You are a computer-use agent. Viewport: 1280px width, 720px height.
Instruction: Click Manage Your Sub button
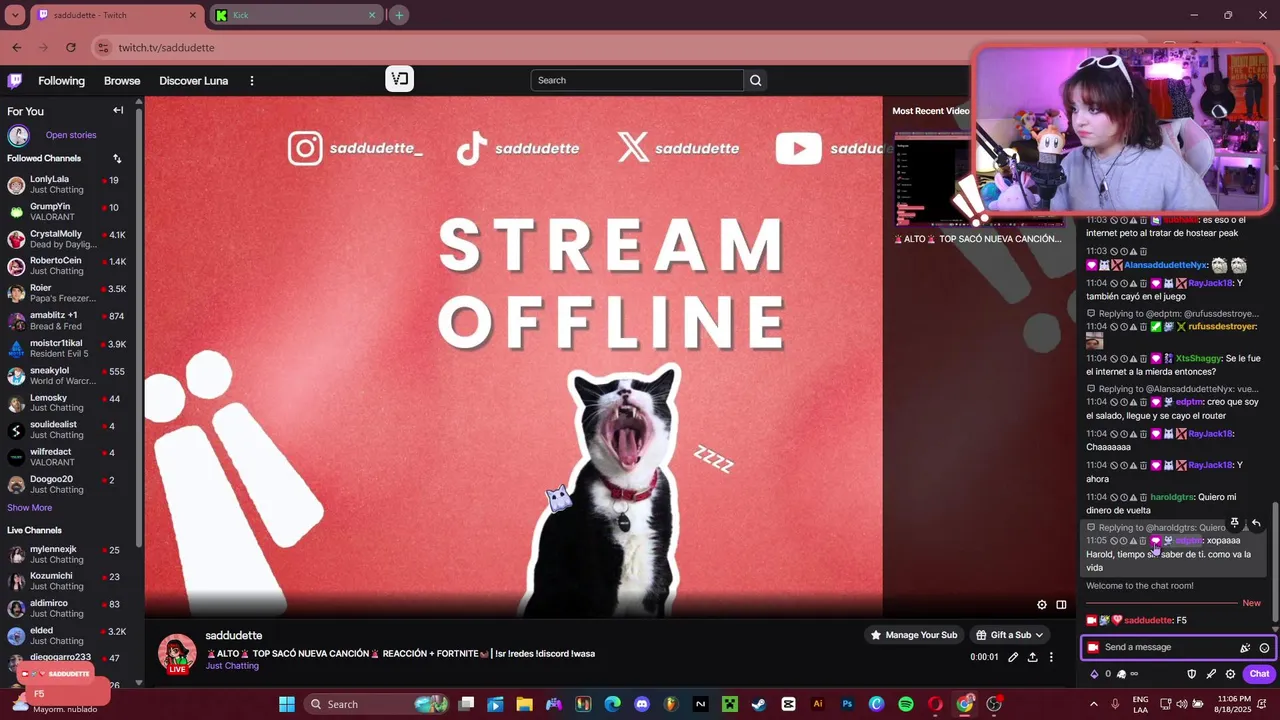(915, 635)
